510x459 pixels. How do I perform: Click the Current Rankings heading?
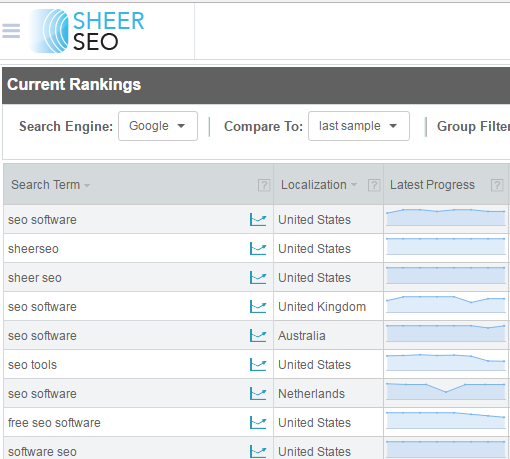[x=74, y=84]
